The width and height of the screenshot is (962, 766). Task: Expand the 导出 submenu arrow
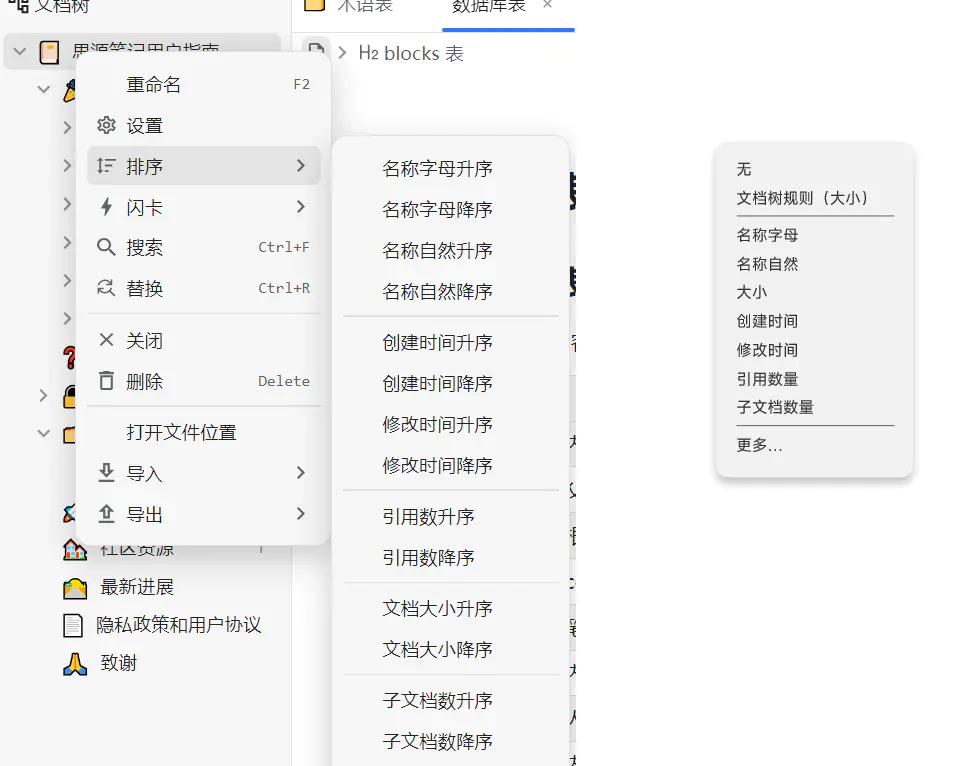(301, 513)
